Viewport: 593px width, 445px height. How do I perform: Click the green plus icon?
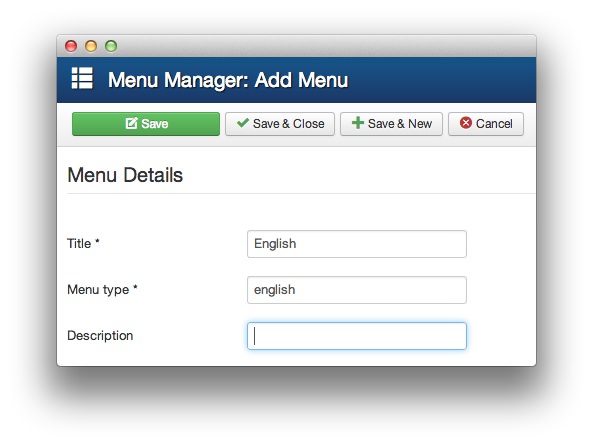(x=358, y=123)
